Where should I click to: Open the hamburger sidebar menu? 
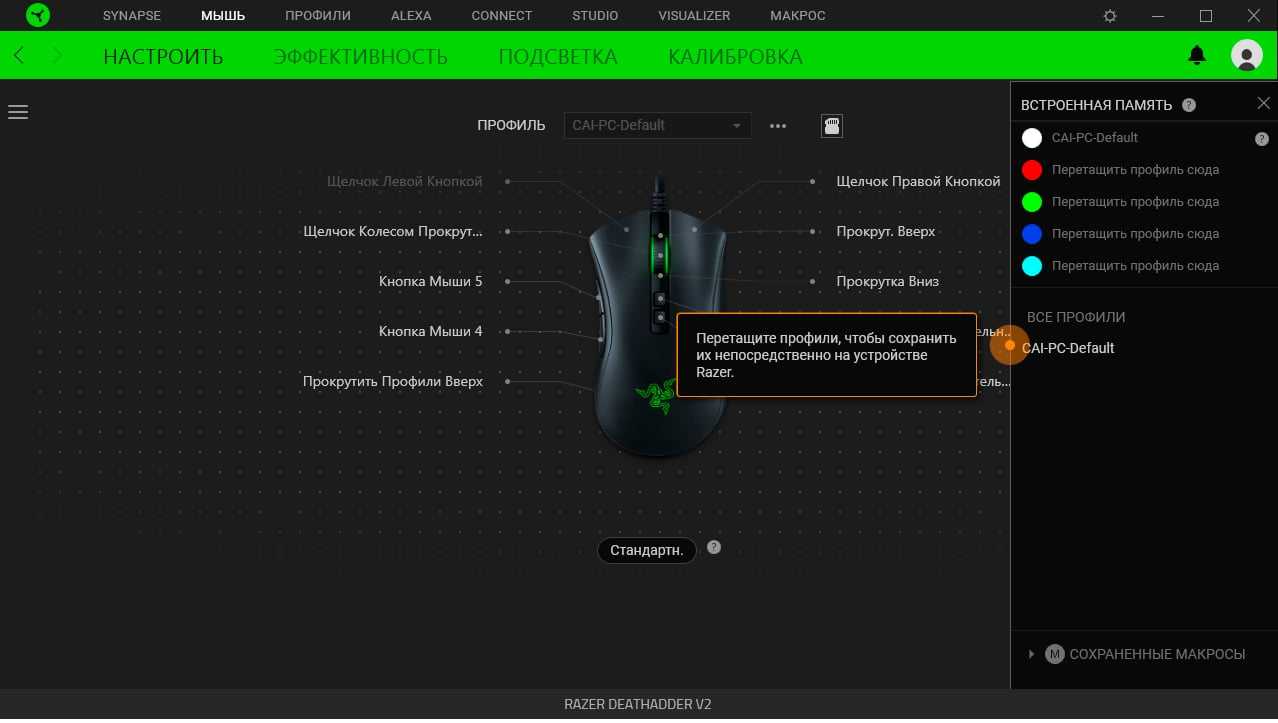18,112
